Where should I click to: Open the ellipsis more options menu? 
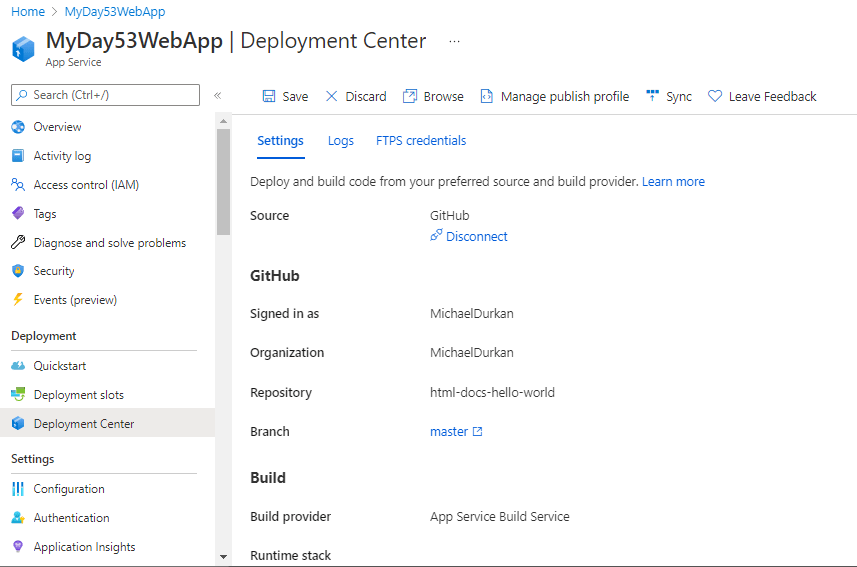[454, 42]
